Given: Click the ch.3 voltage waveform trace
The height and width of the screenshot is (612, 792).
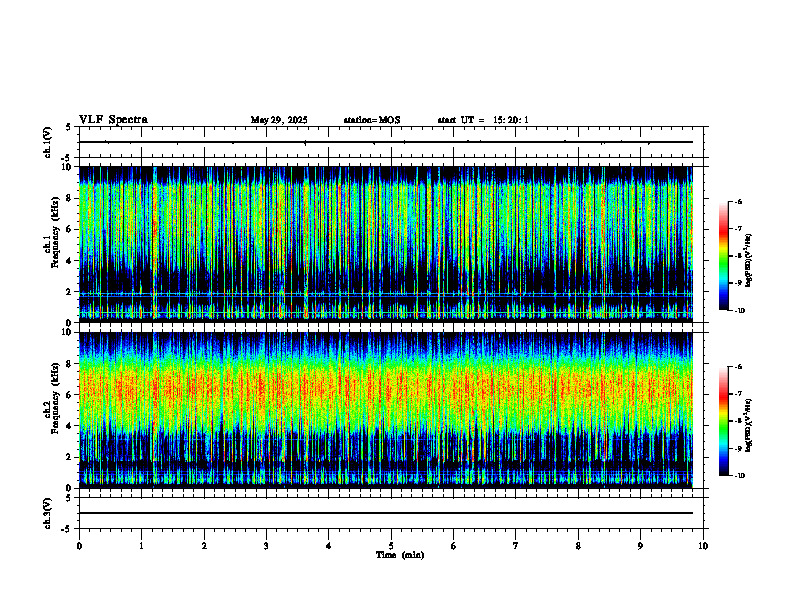Looking at the screenshot, I should point(386,513).
